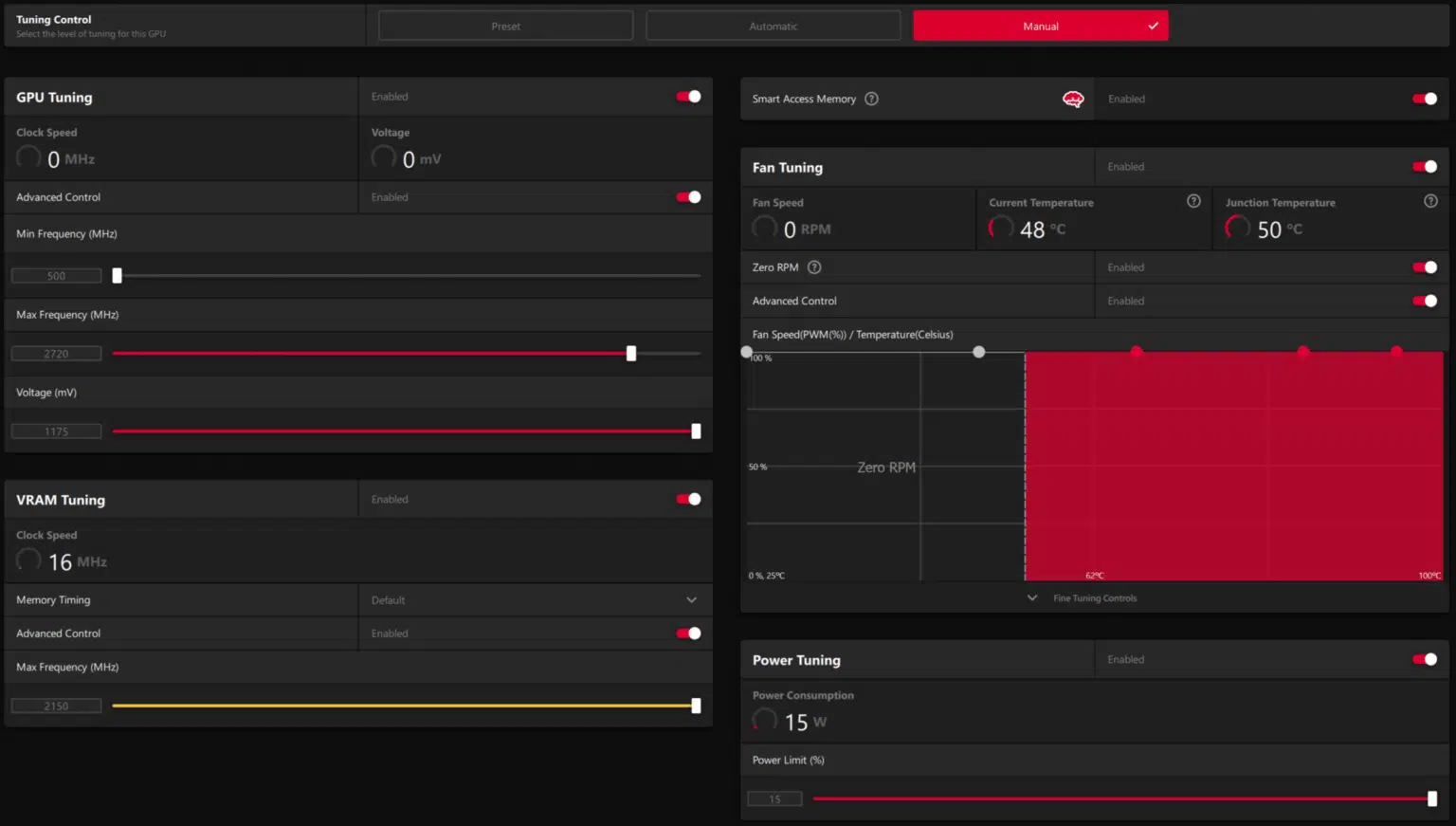Toggle Zero RPM off
Image resolution: width=1456 pixels, height=826 pixels.
pos(1424,266)
